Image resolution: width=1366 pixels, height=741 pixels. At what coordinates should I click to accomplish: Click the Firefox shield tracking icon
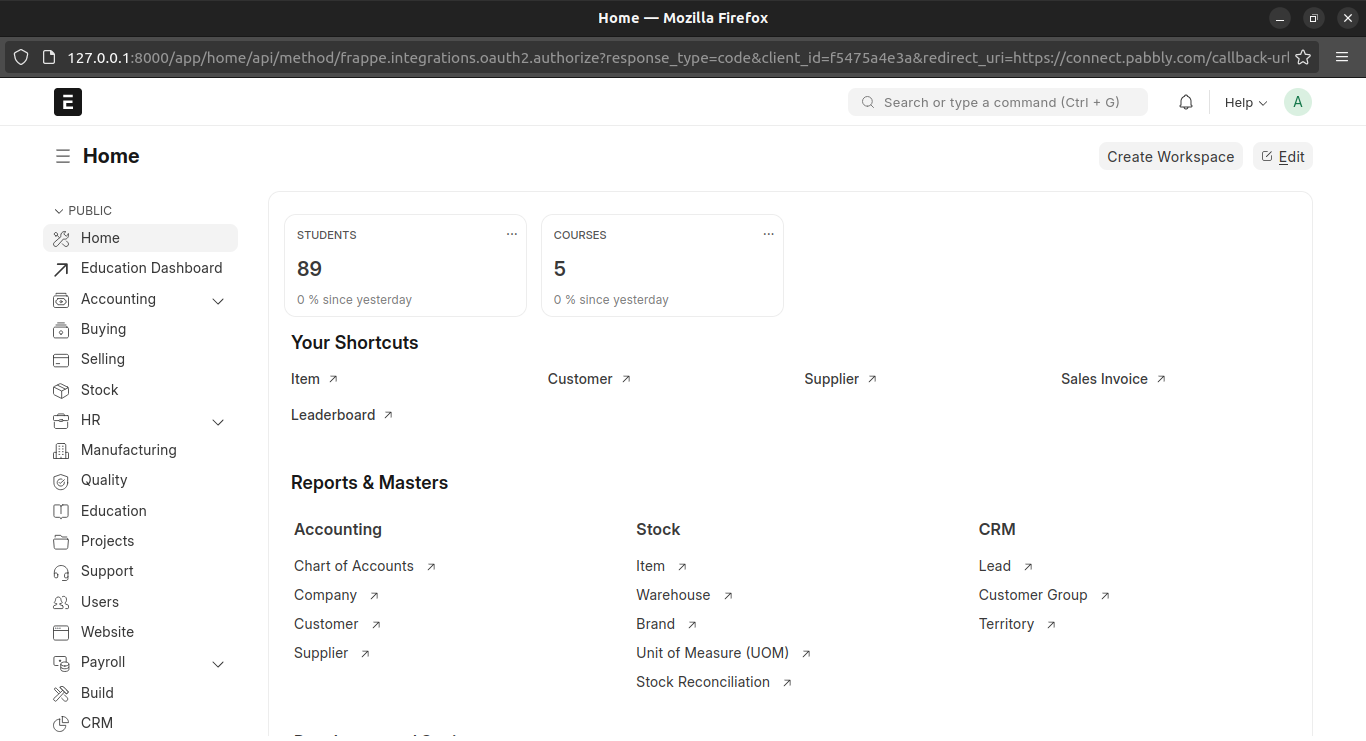pos(21,57)
